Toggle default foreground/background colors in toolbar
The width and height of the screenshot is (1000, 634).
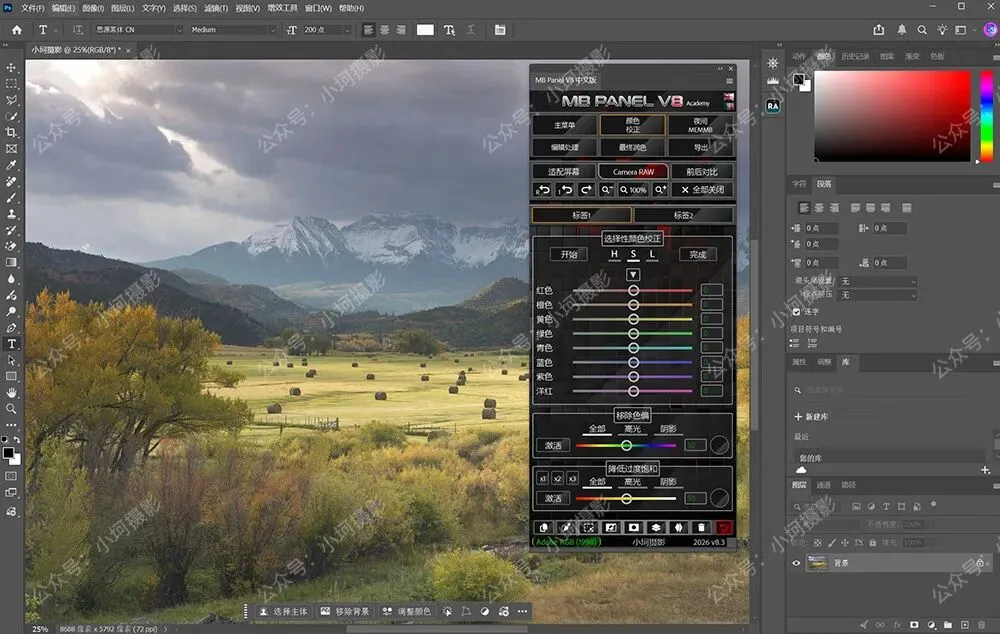tap(5, 439)
